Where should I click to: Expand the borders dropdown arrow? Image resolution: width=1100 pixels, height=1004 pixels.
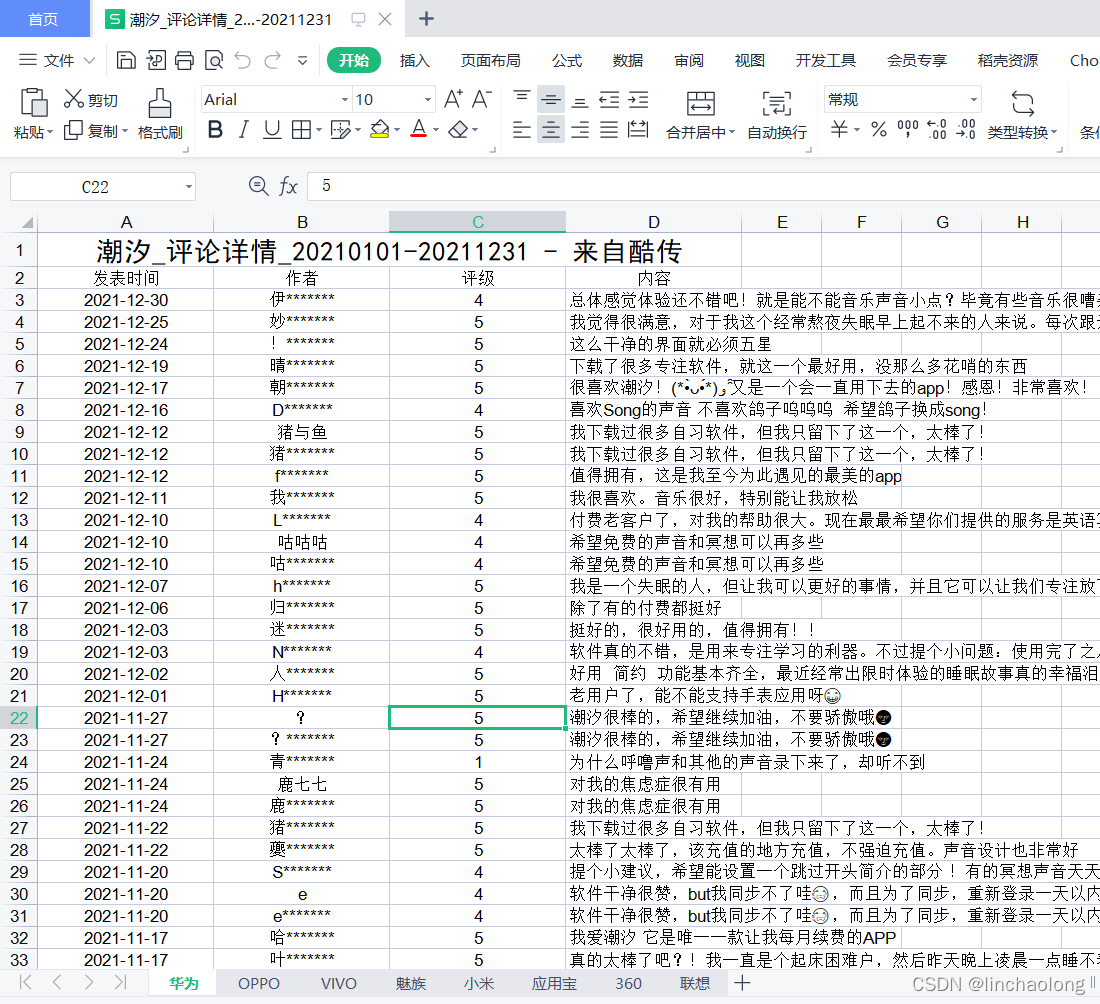click(318, 130)
